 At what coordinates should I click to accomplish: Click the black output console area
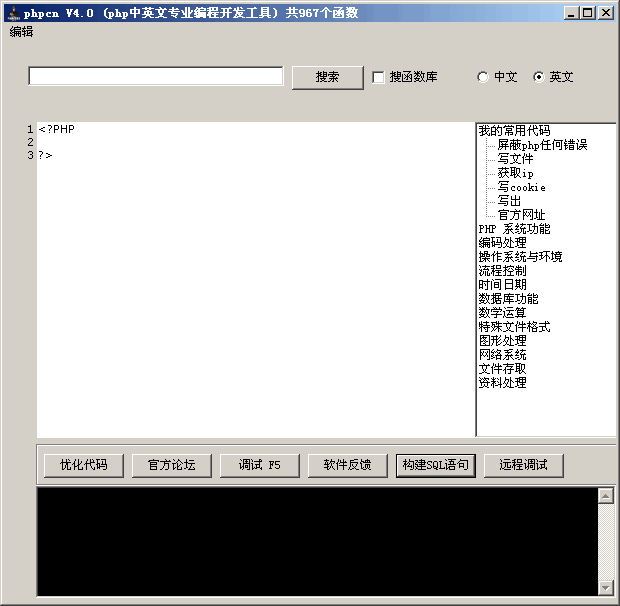click(317, 542)
